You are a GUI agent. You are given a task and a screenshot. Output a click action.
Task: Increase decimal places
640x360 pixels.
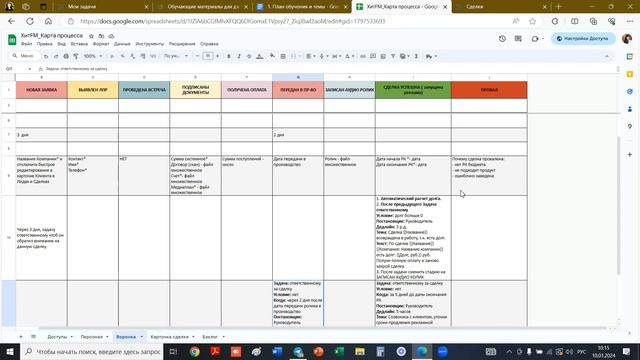[x=143, y=56]
